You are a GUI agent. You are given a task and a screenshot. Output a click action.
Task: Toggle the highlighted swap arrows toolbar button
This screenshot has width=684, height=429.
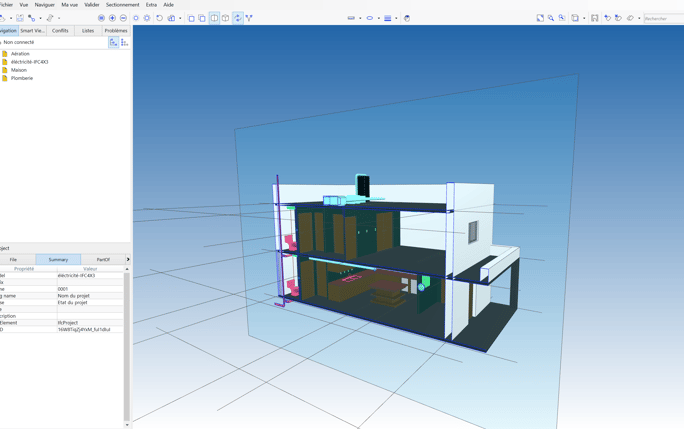click(x=238, y=18)
